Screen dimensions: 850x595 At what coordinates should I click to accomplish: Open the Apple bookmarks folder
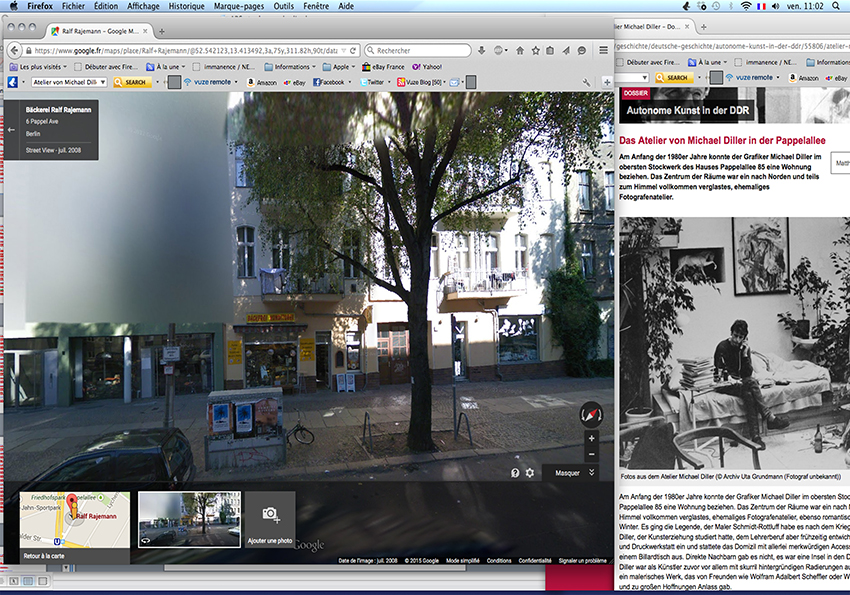338,67
